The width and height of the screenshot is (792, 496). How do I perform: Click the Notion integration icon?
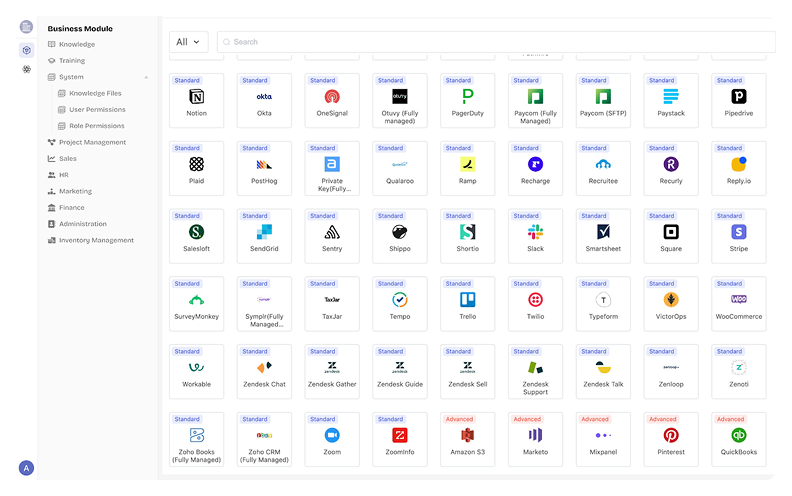point(196,97)
